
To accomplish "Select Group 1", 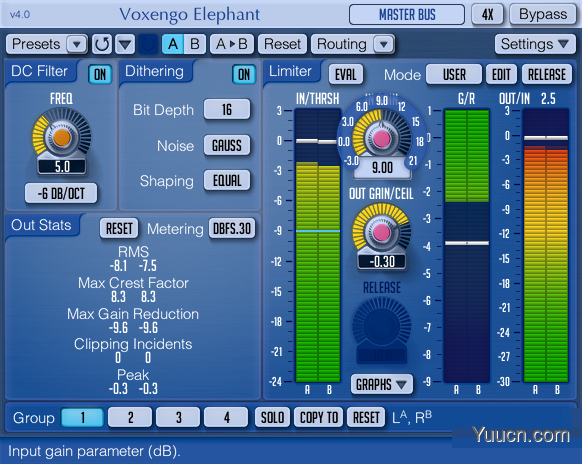I will click(x=82, y=418).
